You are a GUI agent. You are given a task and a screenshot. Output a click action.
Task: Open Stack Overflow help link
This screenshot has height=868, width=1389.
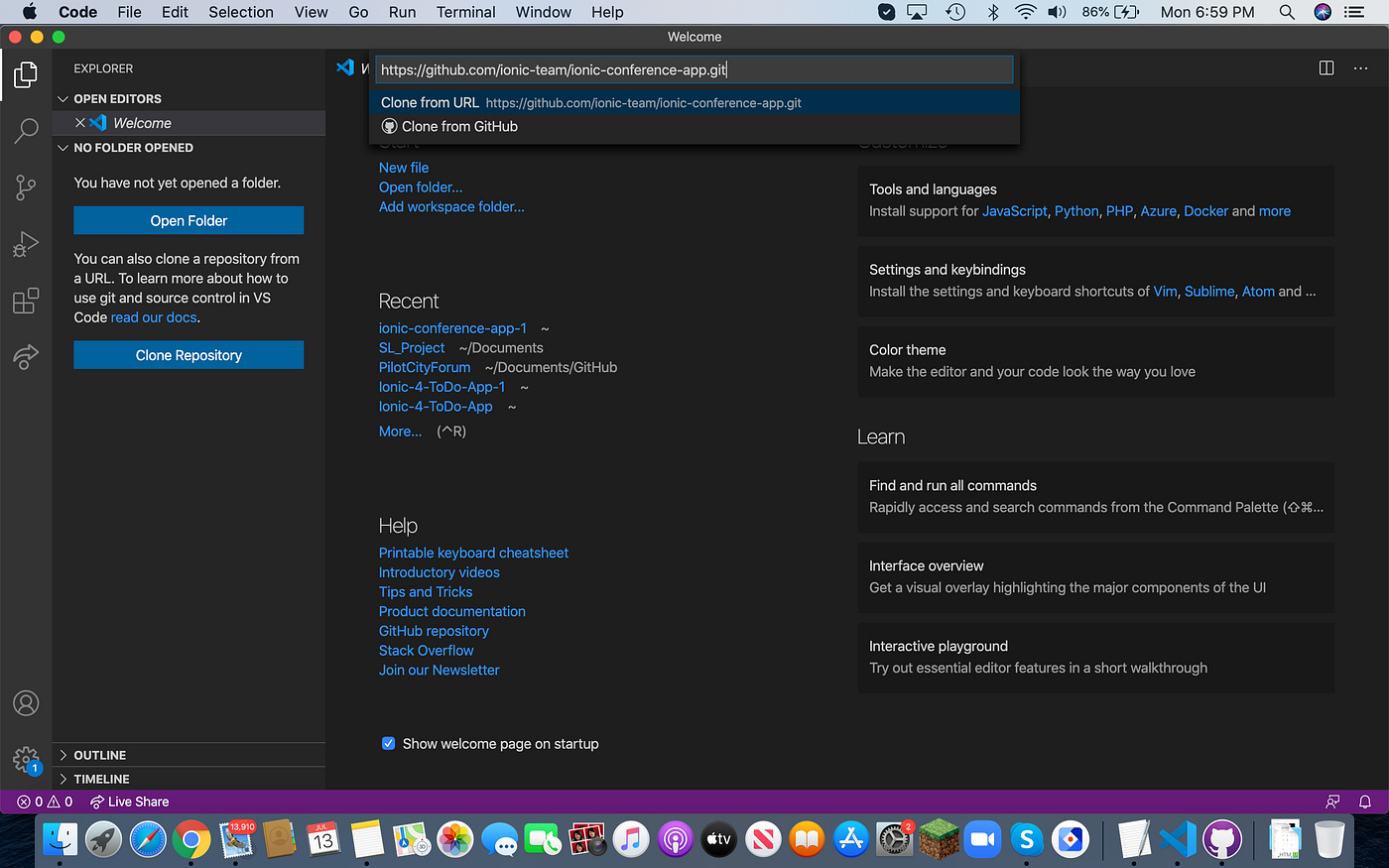coord(426,650)
